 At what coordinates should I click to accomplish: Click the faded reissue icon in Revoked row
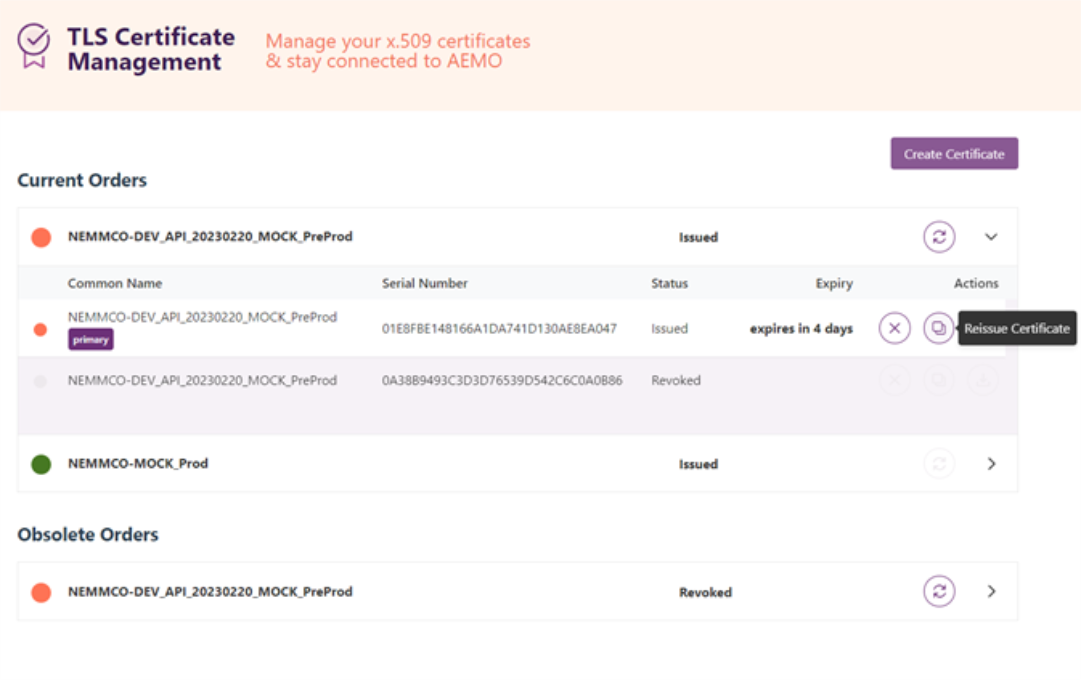point(938,381)
